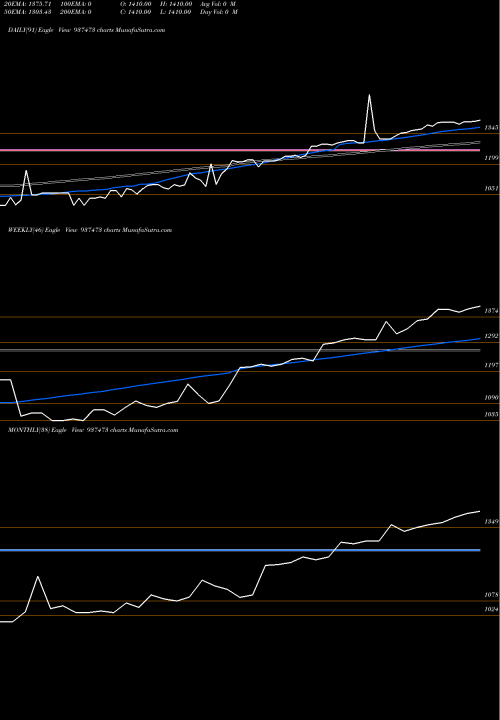This screenshot has height=720, width=500.
Task: Click the 1197 price label on weekly chart
Action: pyautogui.click(x=491, y=365)
